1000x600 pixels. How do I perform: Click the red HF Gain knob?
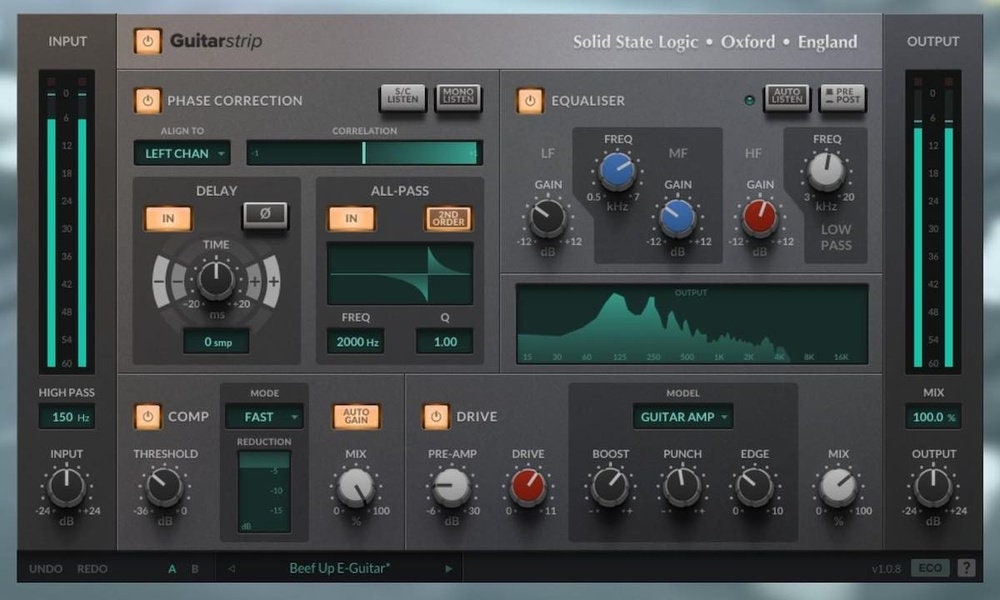760,218
